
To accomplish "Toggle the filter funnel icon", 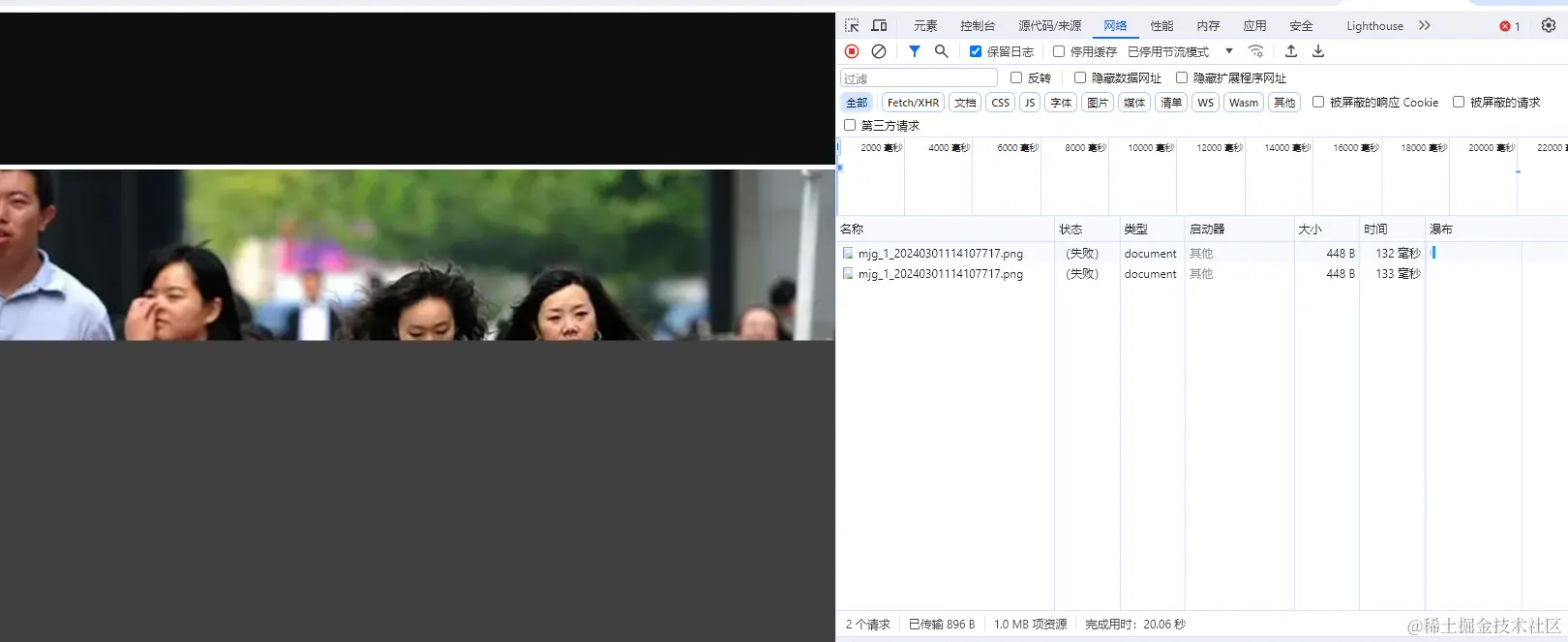I will (915, 51).
